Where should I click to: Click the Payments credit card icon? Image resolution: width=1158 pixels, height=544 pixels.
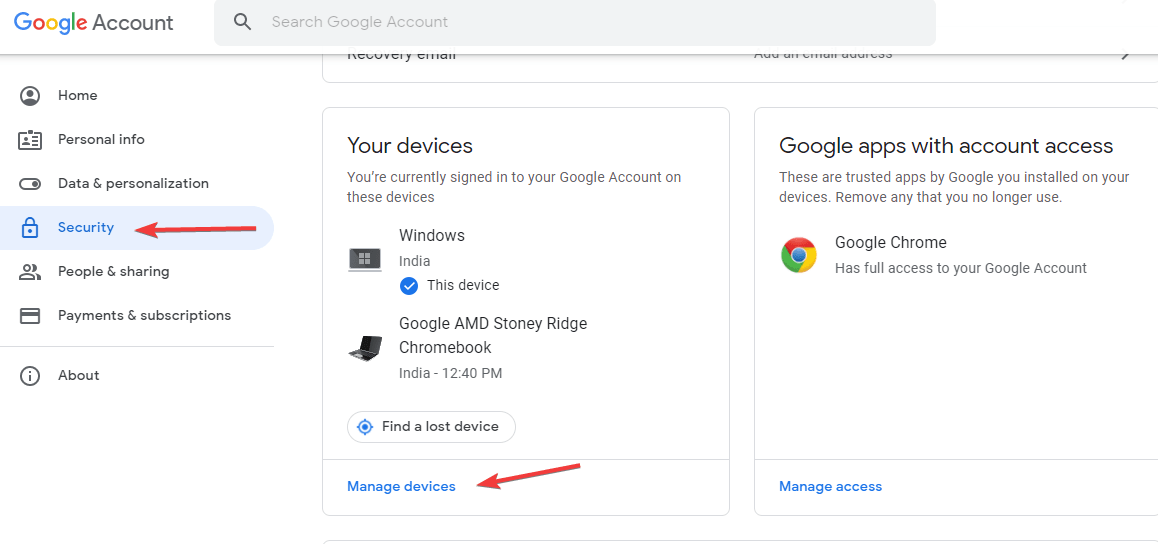[x=30, y=316]
